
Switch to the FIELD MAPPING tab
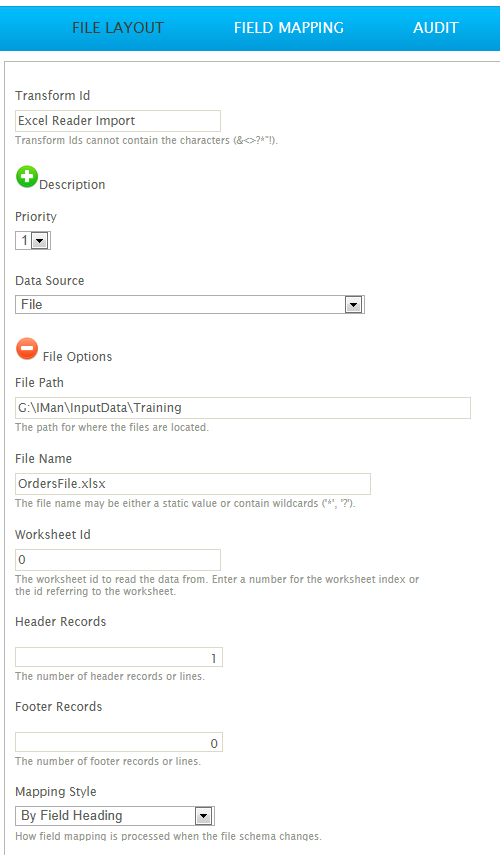click(289, 28)
